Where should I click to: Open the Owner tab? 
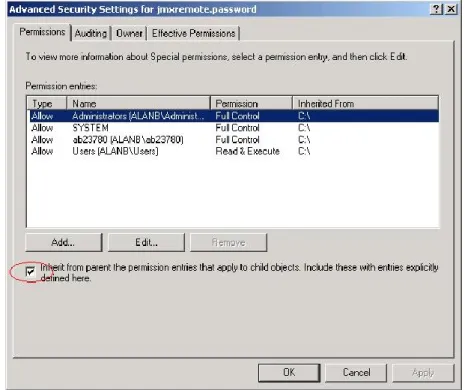(x=129, y=33)
